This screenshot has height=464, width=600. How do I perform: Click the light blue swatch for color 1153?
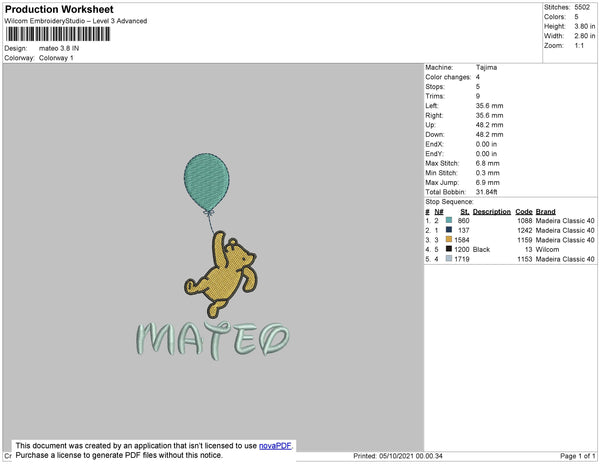coord(449,259)
